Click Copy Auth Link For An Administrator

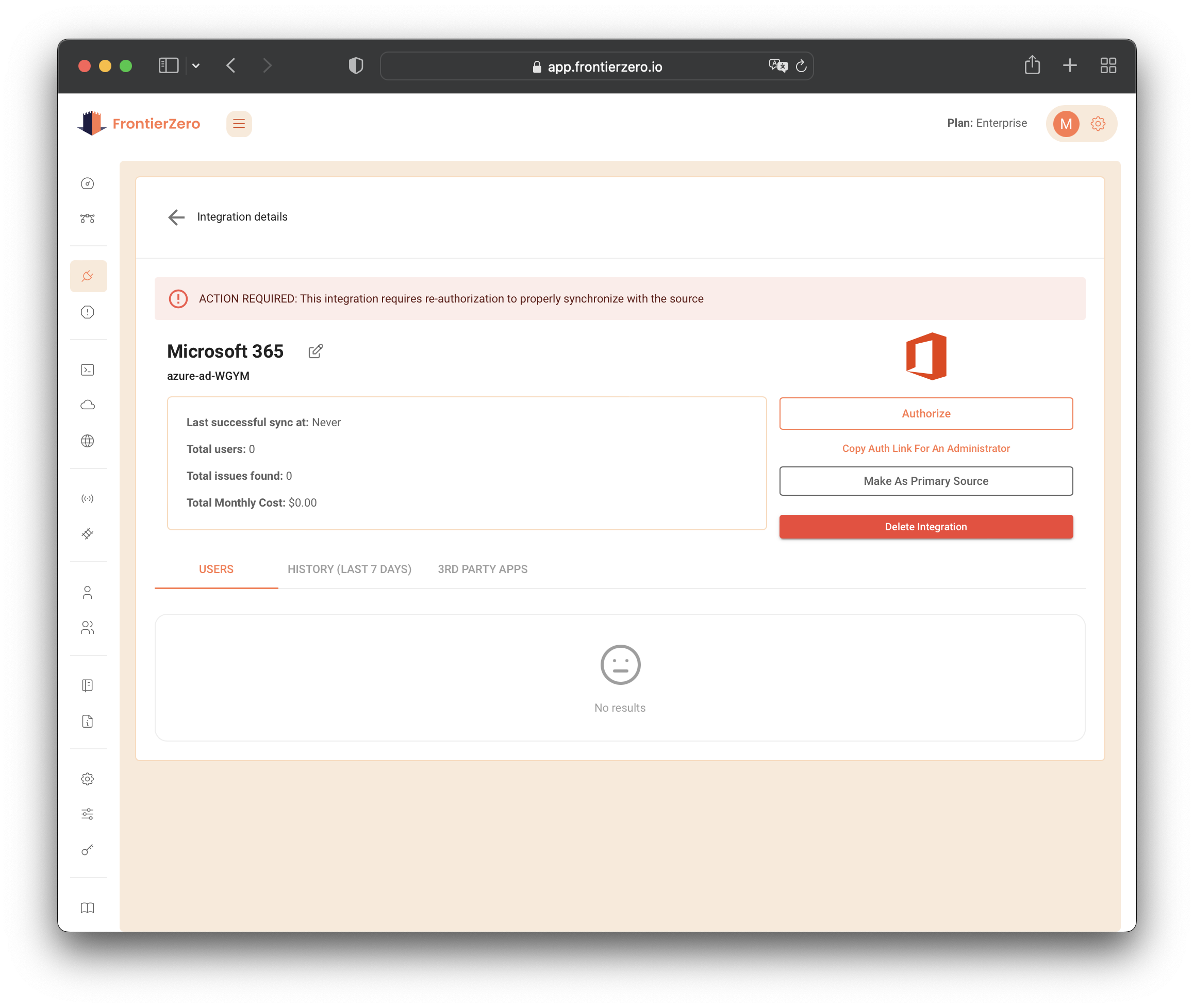coord(925,448)
